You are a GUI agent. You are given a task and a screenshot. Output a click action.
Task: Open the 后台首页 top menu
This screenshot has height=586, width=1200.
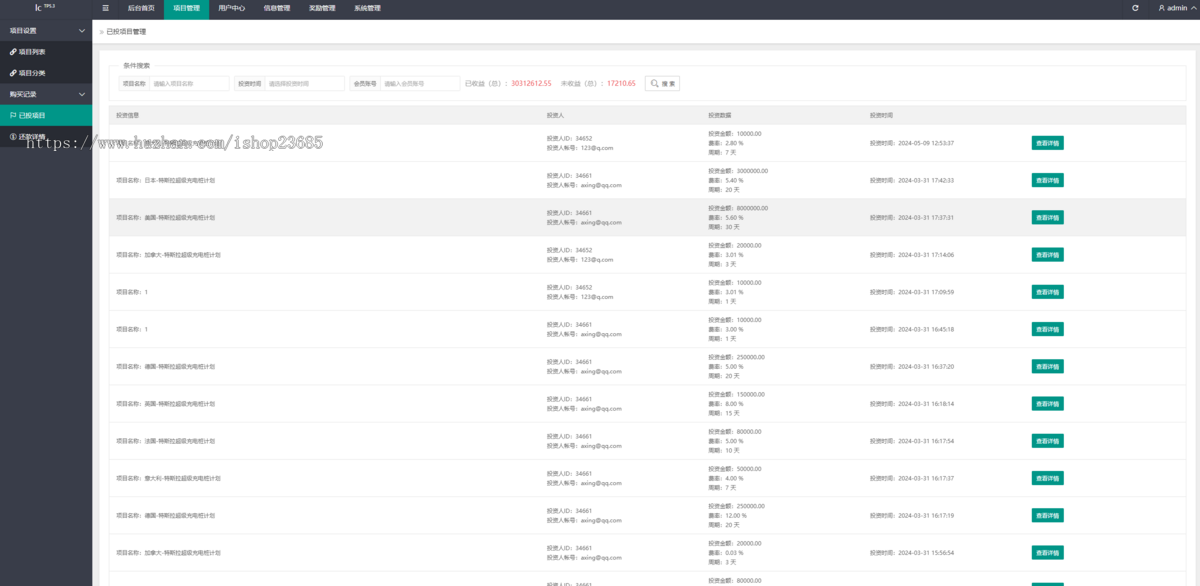coord(141,8)
